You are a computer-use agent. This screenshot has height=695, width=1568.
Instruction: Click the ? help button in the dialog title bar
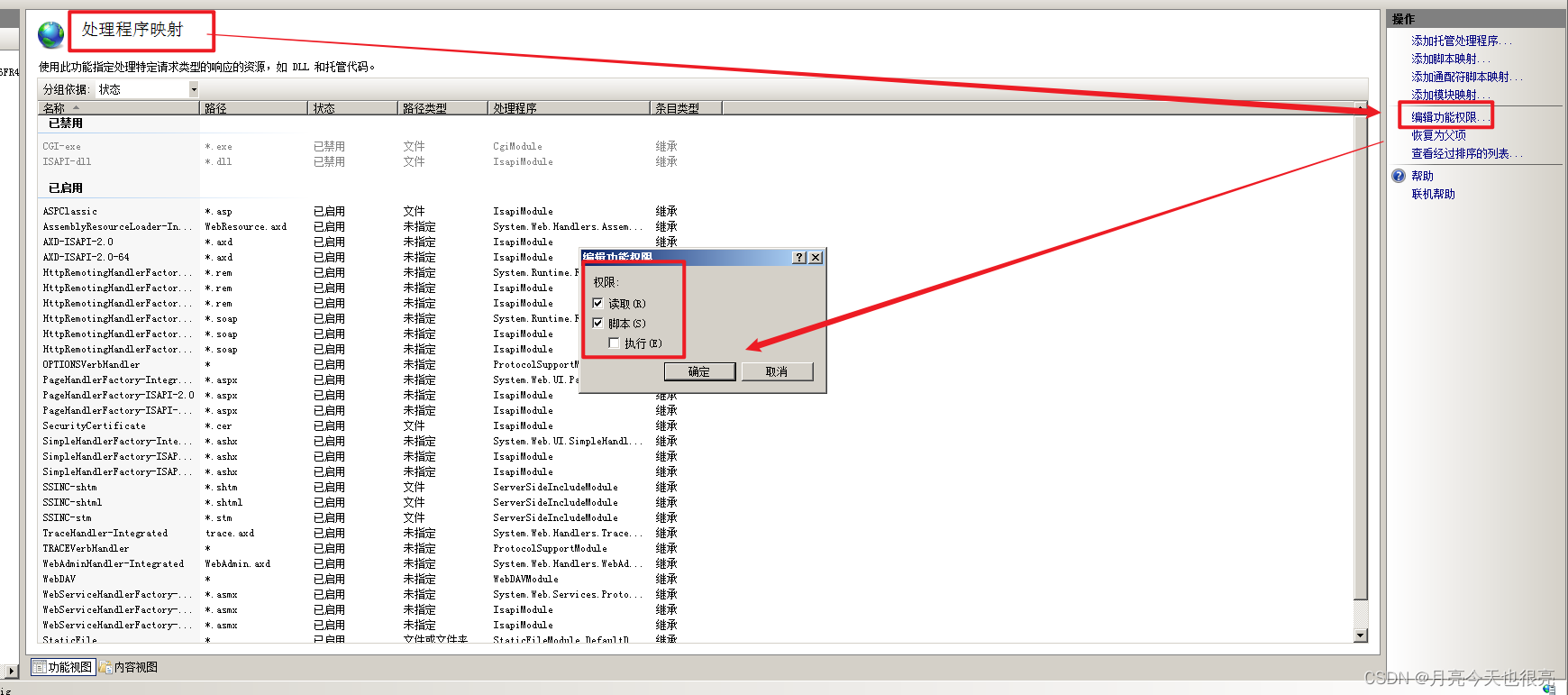point(799,257)
